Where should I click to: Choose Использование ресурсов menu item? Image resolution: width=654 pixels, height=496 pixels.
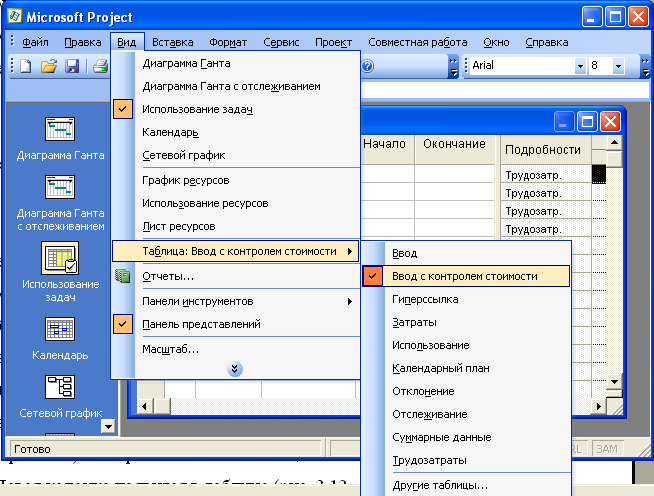[236, 203]
